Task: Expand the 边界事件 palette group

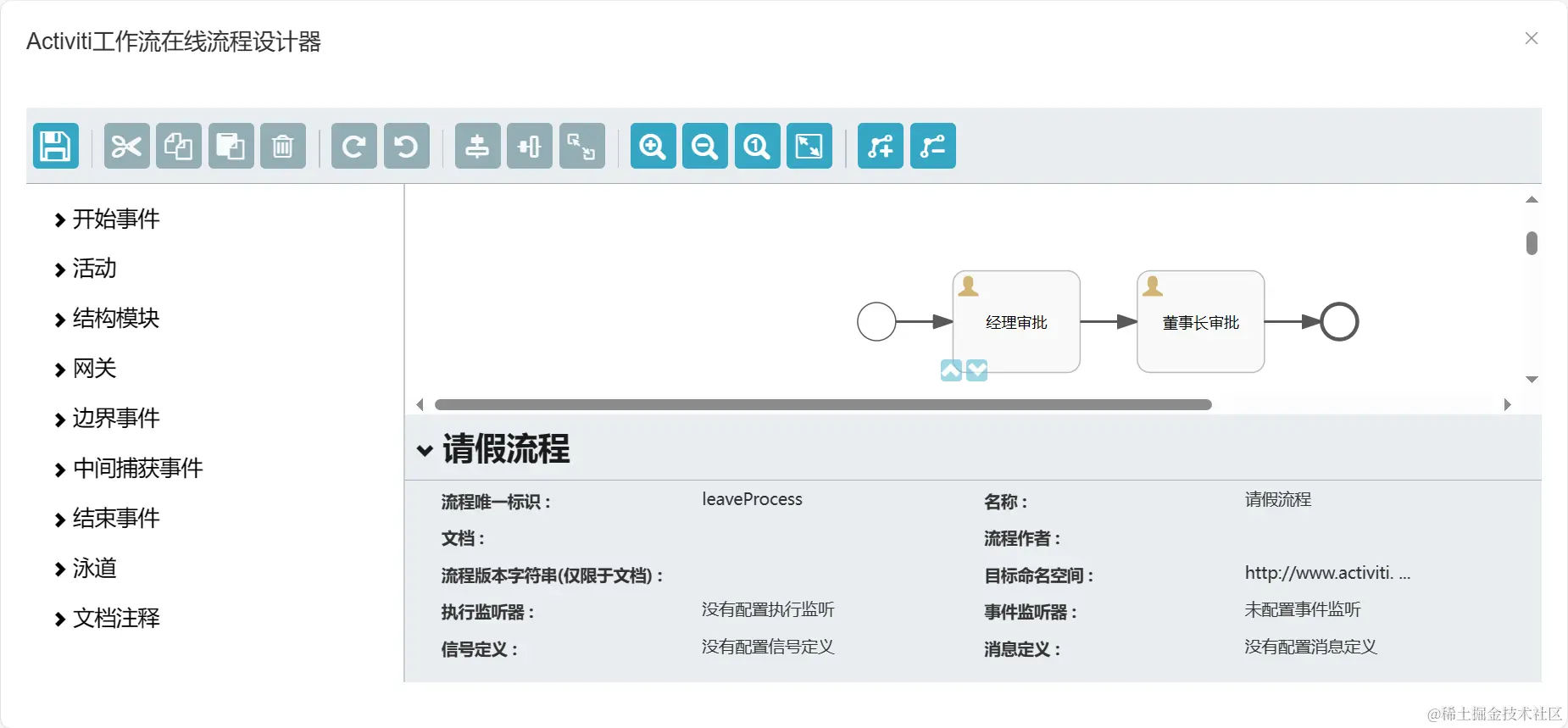Action: (107, 419)
